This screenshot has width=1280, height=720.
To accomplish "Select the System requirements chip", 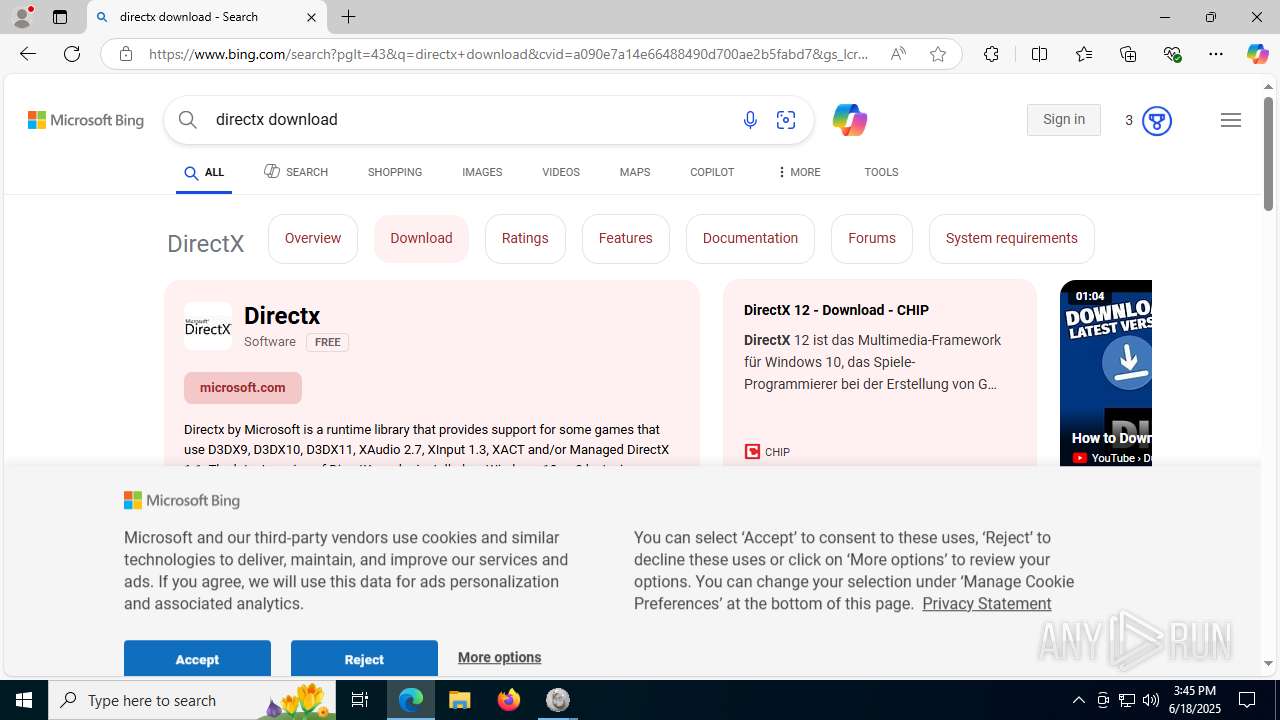I will tap(1012, 239).
